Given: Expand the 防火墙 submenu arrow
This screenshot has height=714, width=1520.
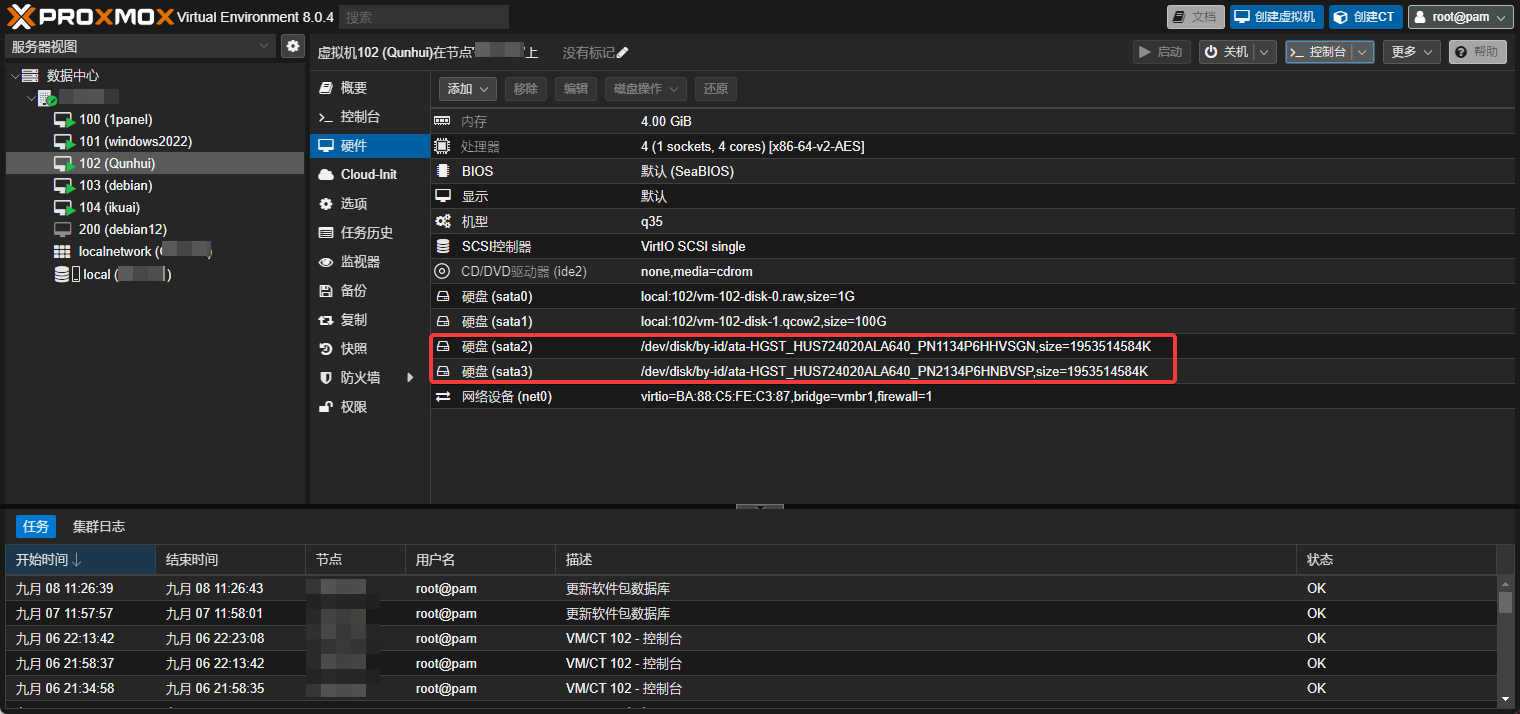Looking at the screenshot, I should tap(409, 378).
